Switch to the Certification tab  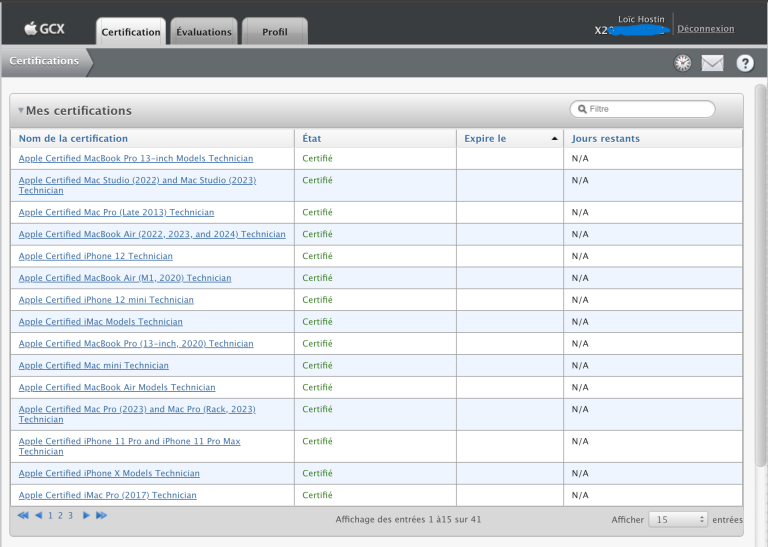click(131, 32)
